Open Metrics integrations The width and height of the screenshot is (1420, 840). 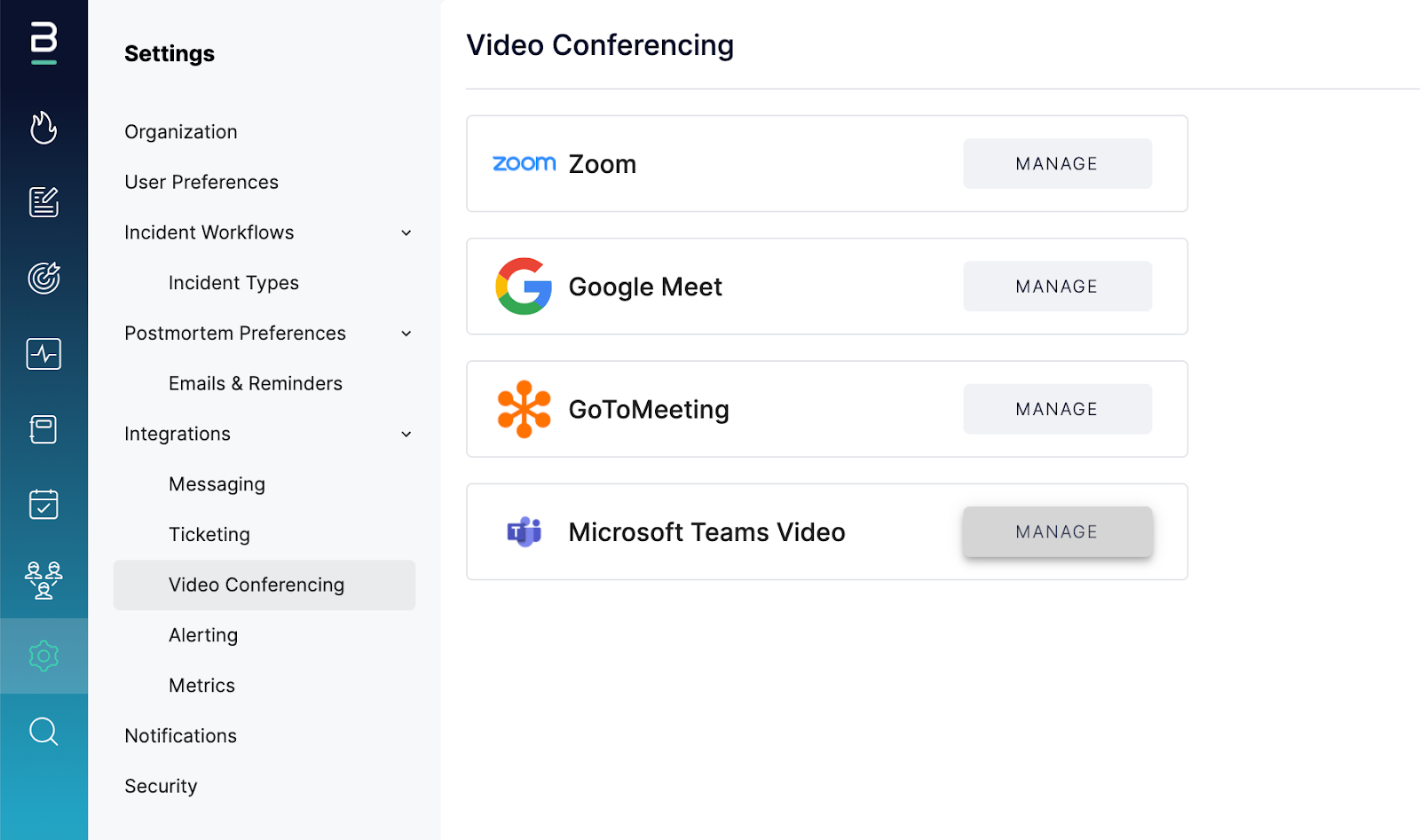[x=201, y=686]
